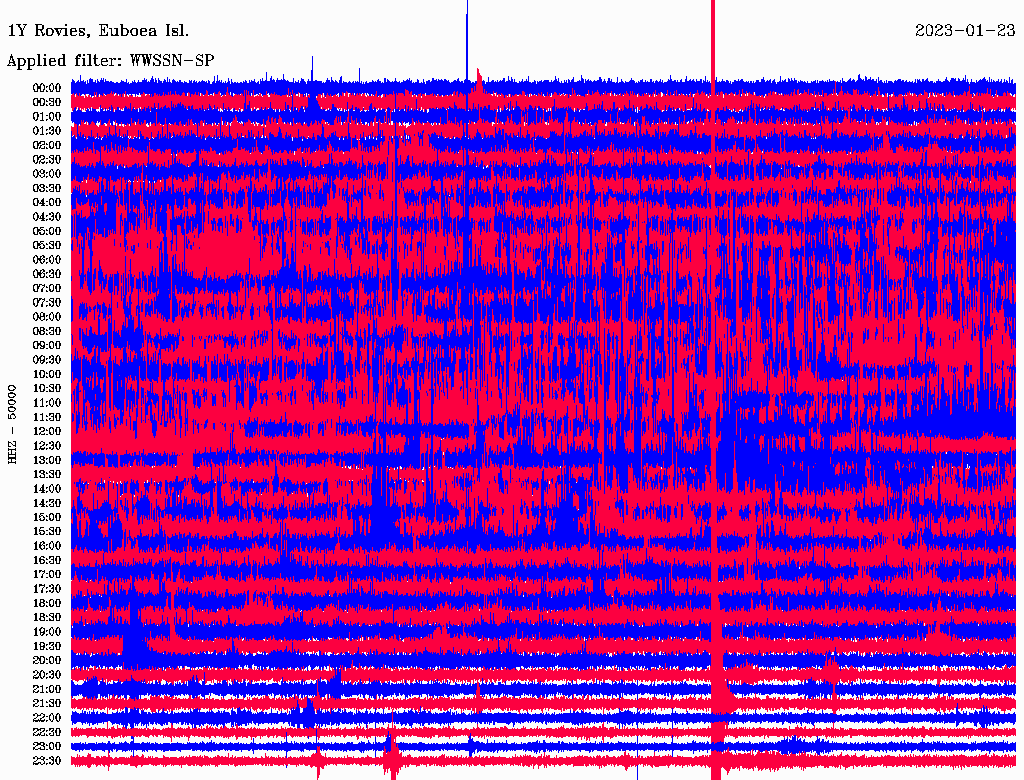Select the 19:00 time label
The width and height of the screenshot is (1024, 780).
point(47,632)
